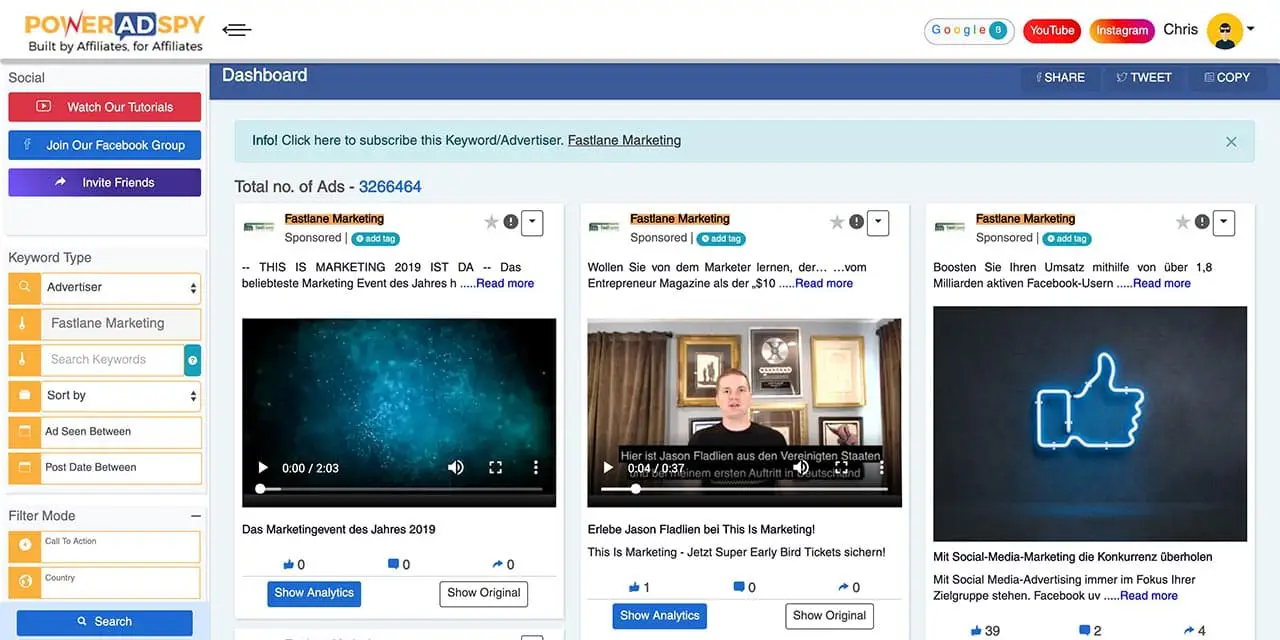The width and height of the screenshot is (1280, 640).
Task: Switch to the YouTube ads platform
Action: [1052, 31]
